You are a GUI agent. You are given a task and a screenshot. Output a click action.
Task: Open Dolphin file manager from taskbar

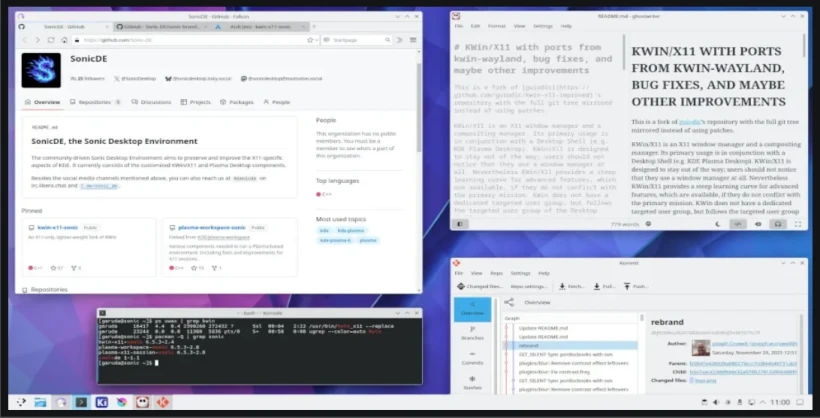41,402
